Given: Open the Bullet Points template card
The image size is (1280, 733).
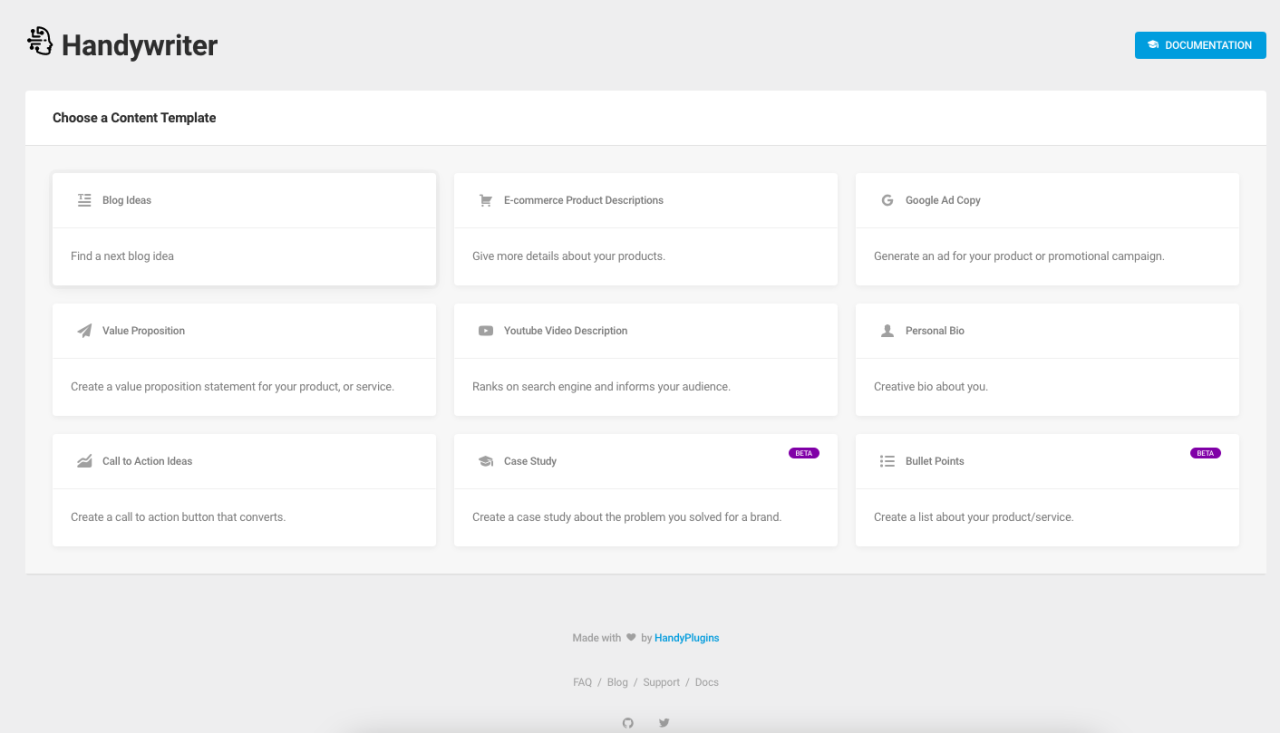Looking at the screenshot, I should coord(1047,490).
